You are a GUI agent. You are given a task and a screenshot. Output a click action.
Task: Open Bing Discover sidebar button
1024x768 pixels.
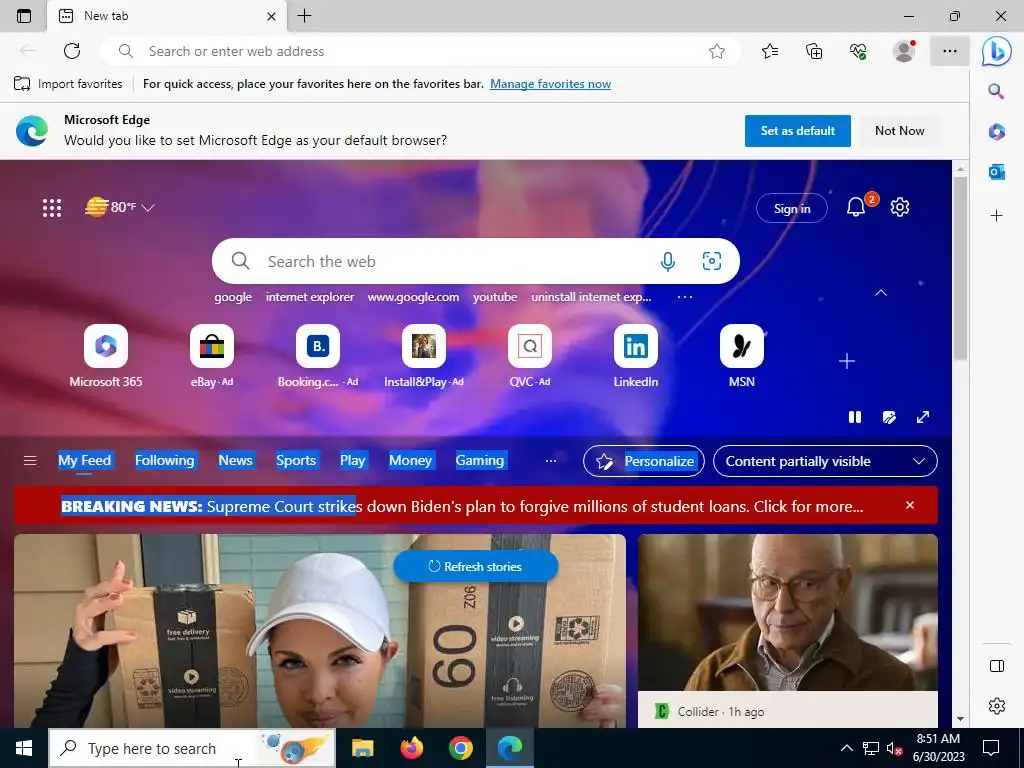(x=997, y=51)
